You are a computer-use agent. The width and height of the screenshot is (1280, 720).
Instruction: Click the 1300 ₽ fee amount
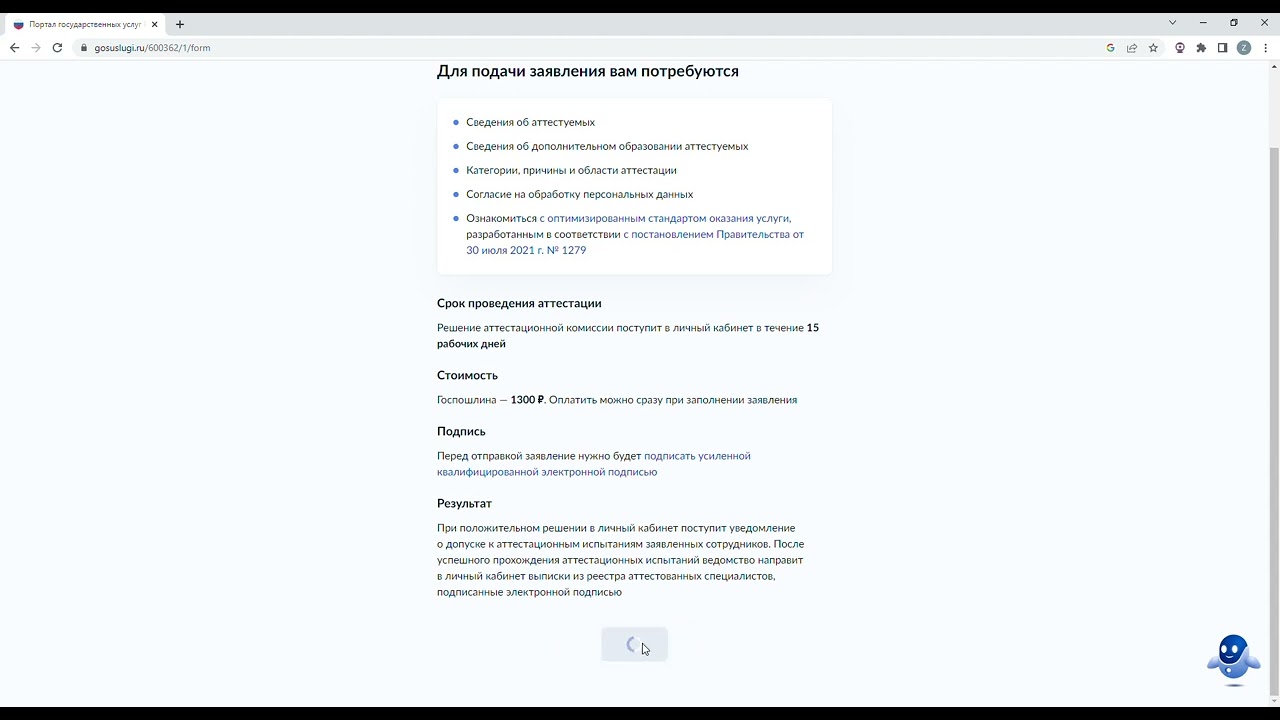tap(527, 400)
